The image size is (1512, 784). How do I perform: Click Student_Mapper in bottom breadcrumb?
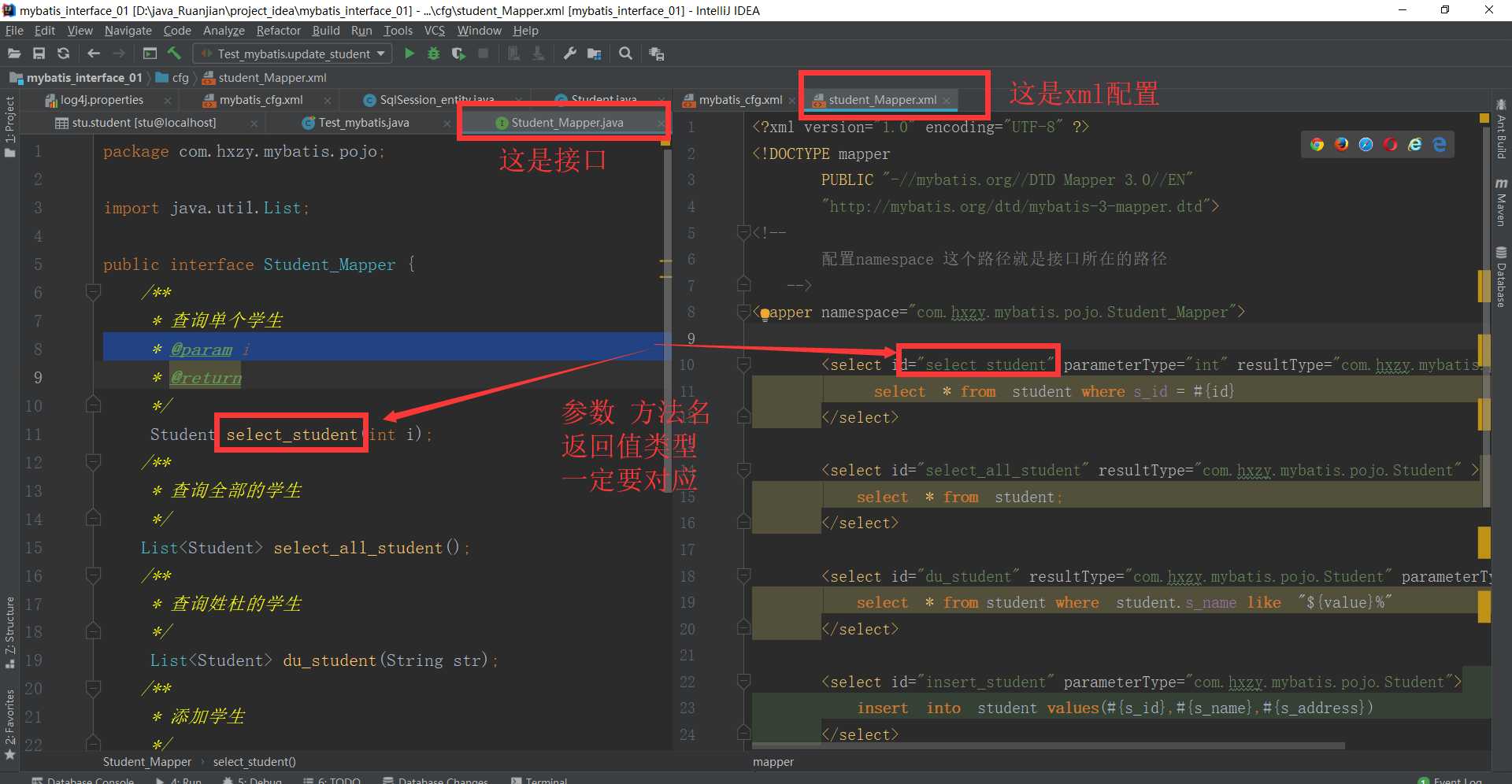(147, 761)
